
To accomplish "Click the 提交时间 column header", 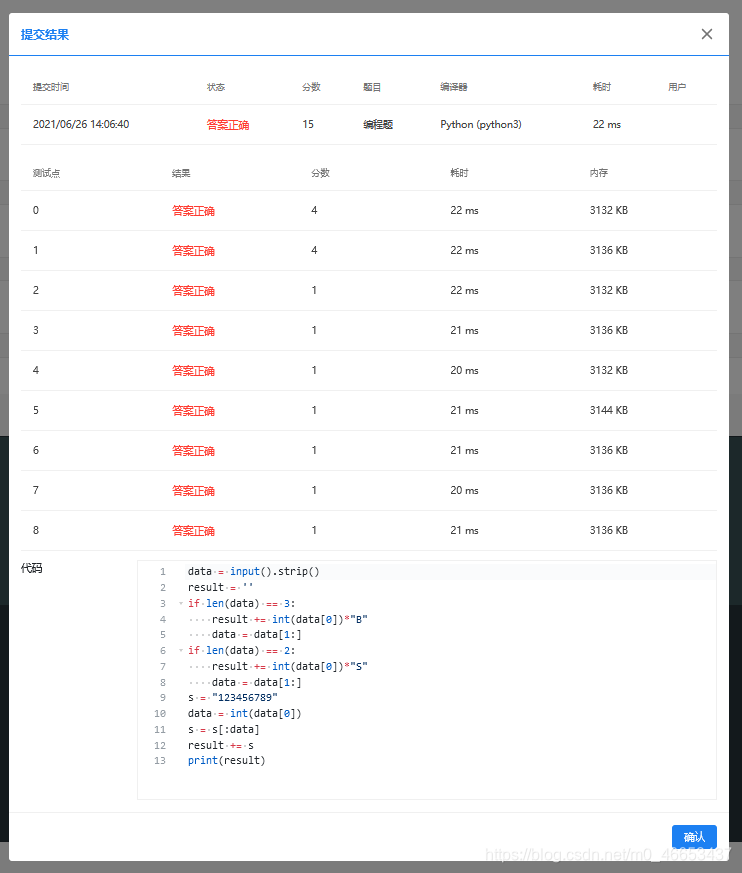I will click(x=51, y=87).
